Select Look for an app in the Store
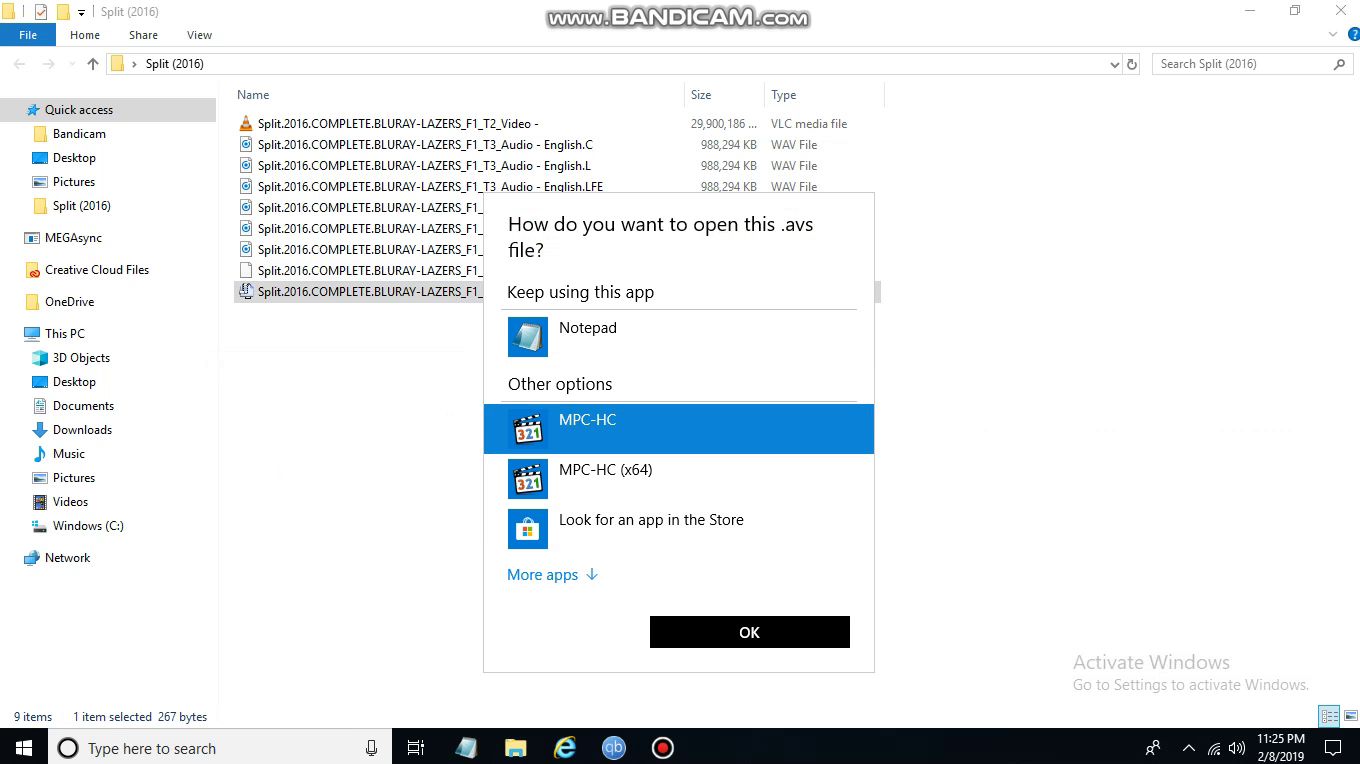 pyautogui.click(x=679, y=529)
